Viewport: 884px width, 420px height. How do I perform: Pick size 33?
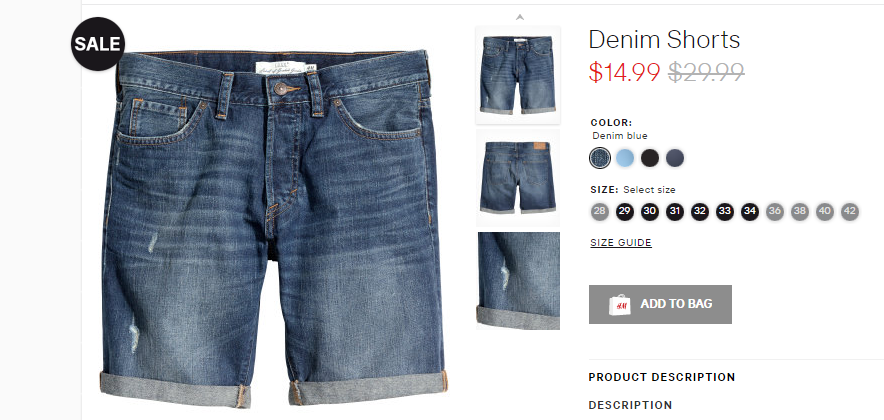click(725, 212)
